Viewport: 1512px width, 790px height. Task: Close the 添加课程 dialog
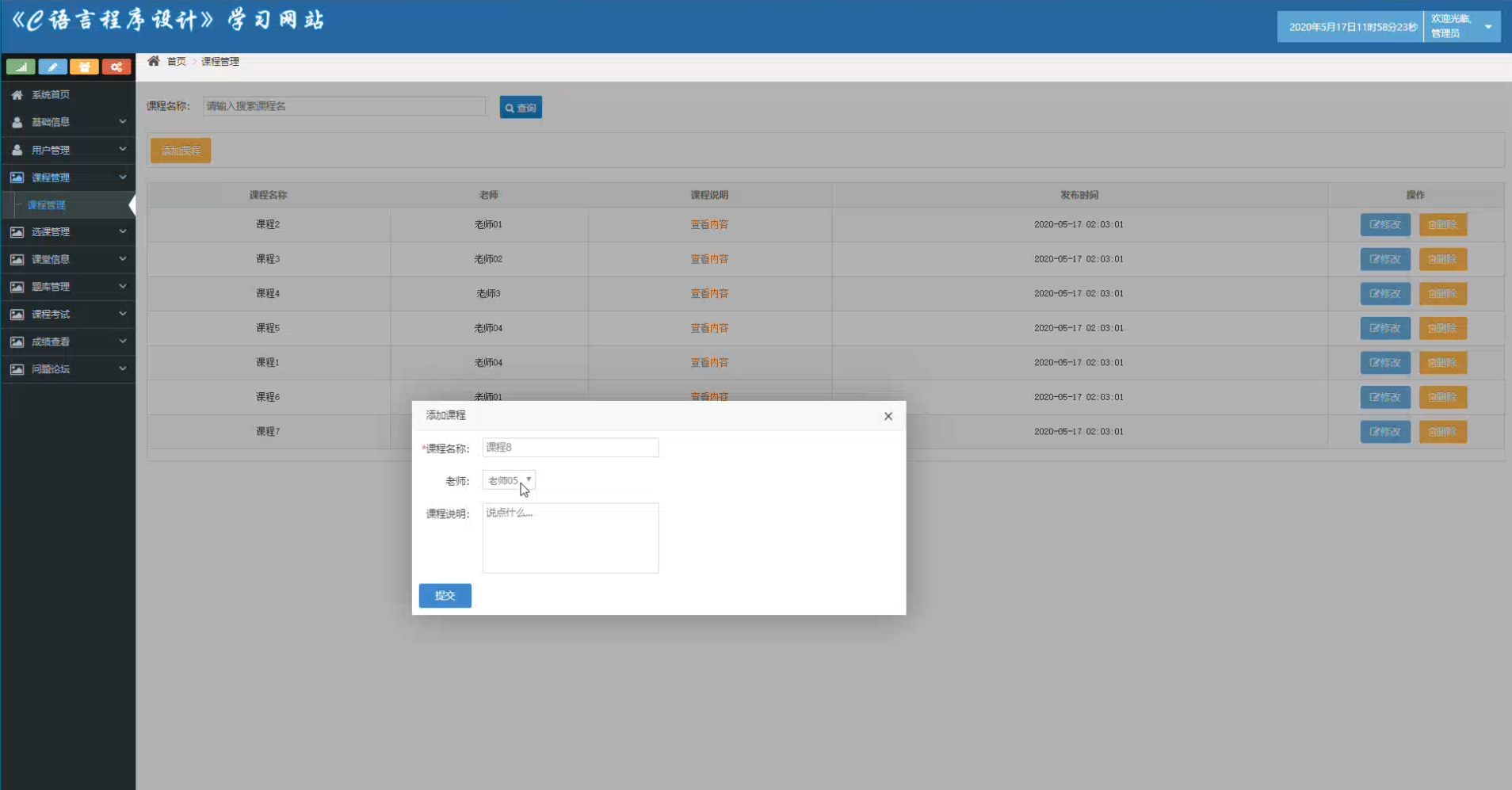pyautogui.click(x=888, y=416)
